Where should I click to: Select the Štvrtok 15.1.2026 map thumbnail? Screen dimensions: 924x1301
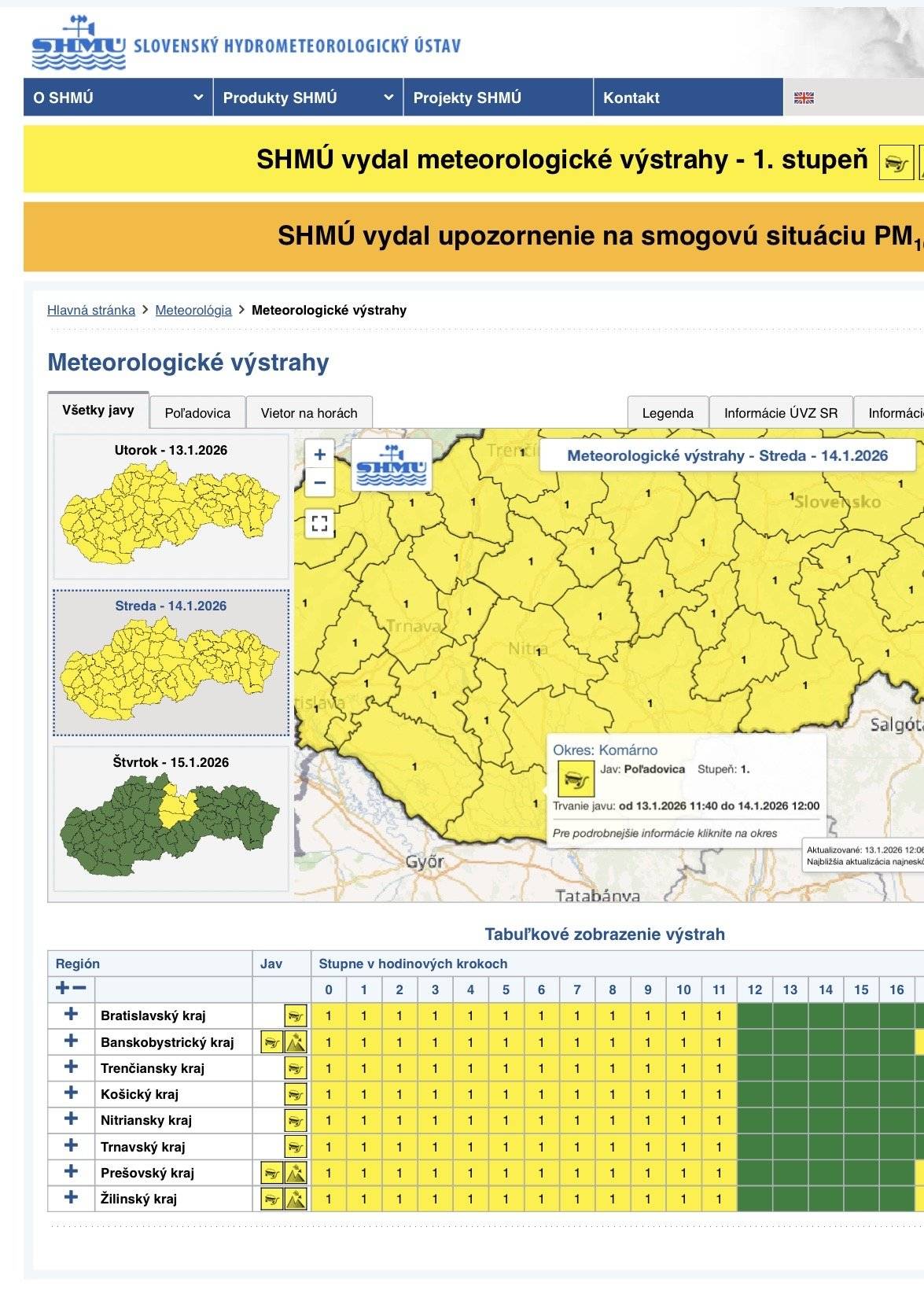[171, 818]
